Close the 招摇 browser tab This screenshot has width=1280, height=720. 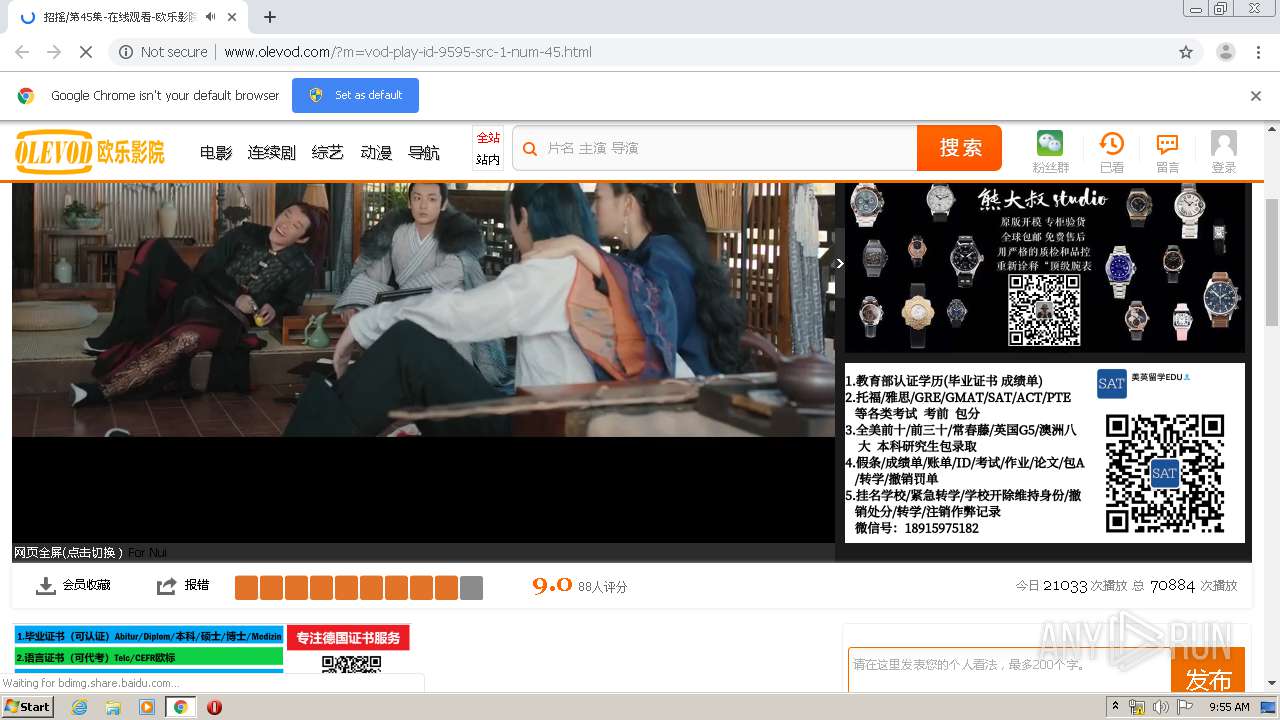(232, 17)
